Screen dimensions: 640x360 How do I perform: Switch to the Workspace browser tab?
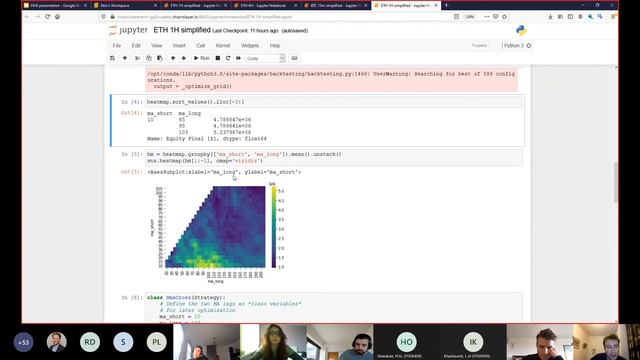[x=125, y=6]
